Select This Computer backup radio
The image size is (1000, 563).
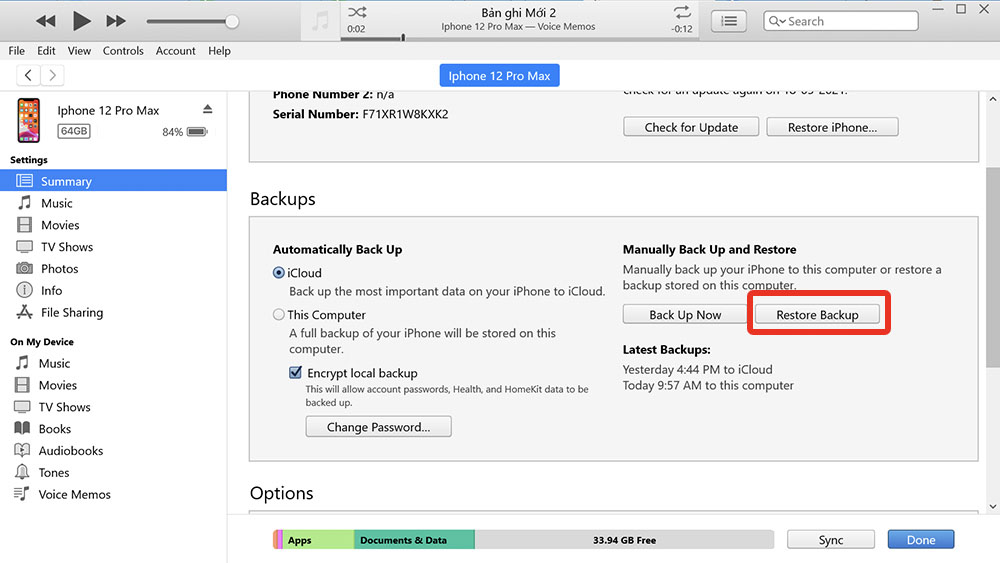point(279,314)
